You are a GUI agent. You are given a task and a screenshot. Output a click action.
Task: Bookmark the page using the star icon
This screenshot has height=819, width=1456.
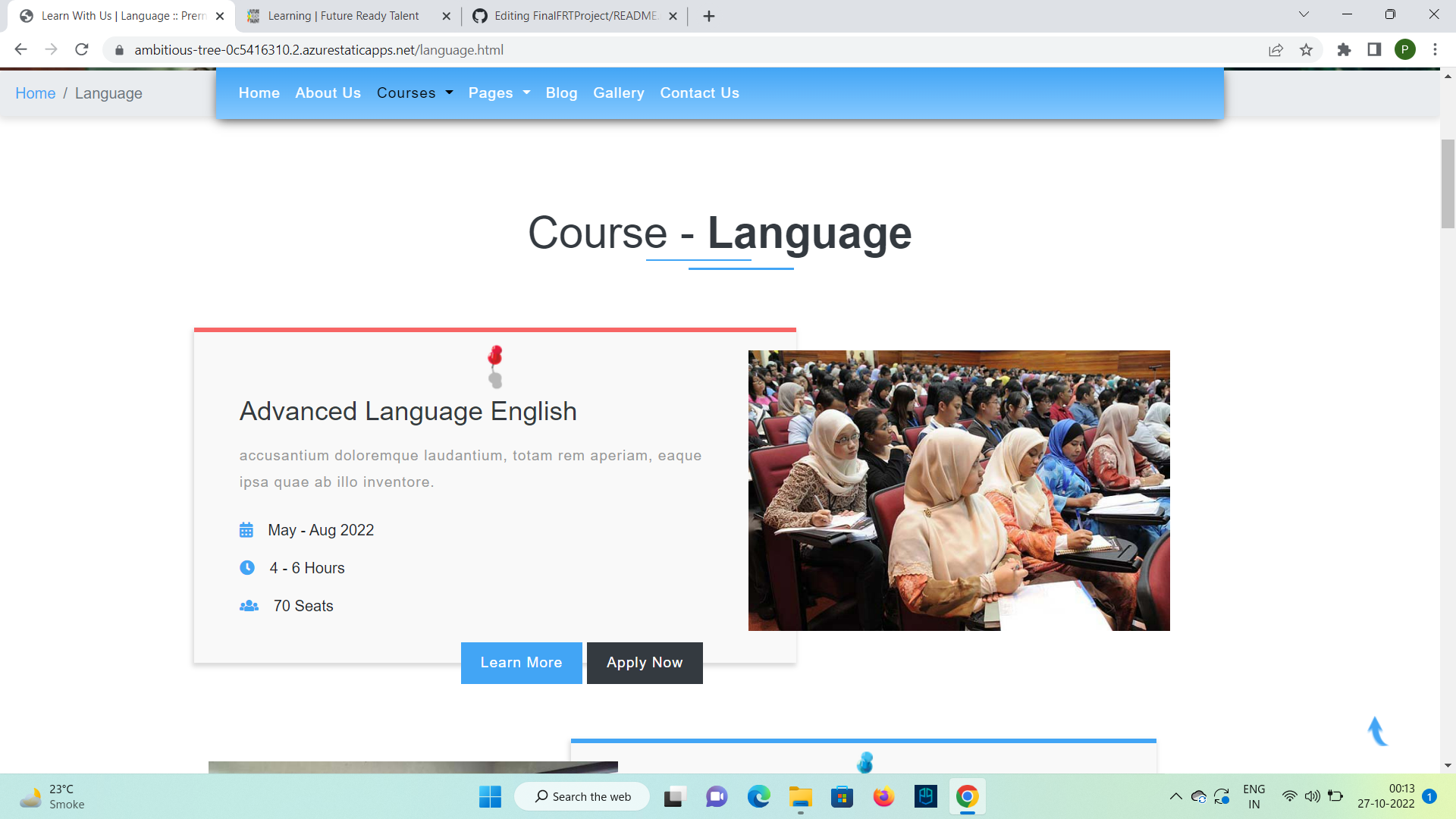(1307, 50)
